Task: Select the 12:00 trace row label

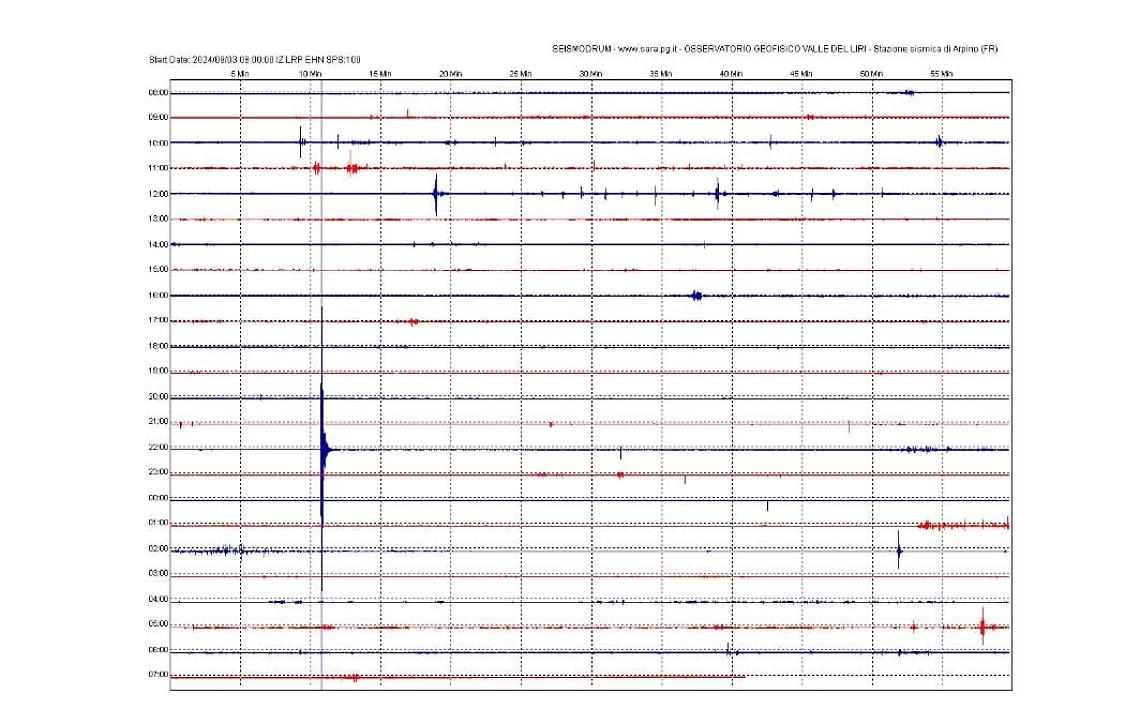Action: (156, 192)
